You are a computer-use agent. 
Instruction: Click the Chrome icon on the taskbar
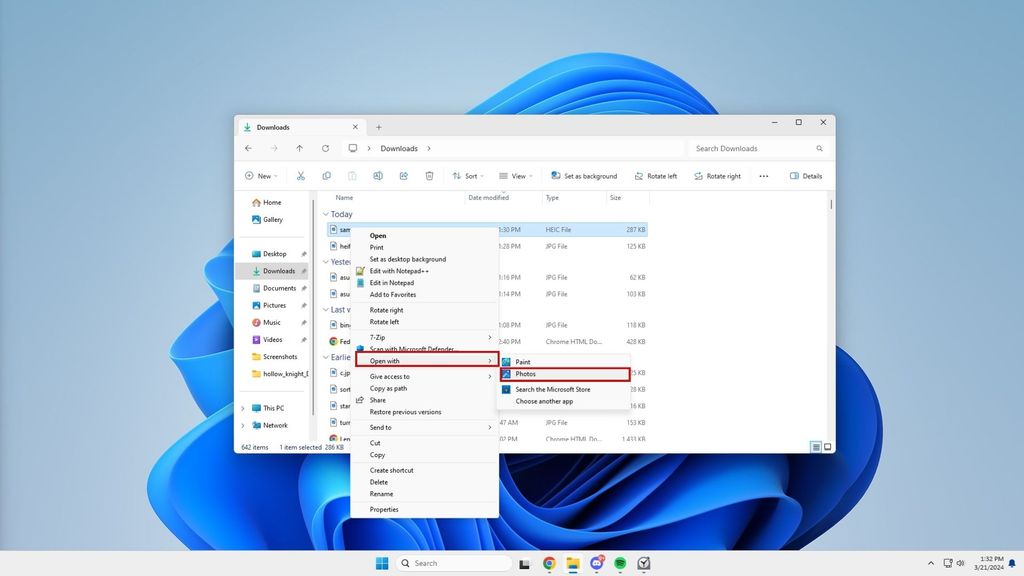(548, 563)
